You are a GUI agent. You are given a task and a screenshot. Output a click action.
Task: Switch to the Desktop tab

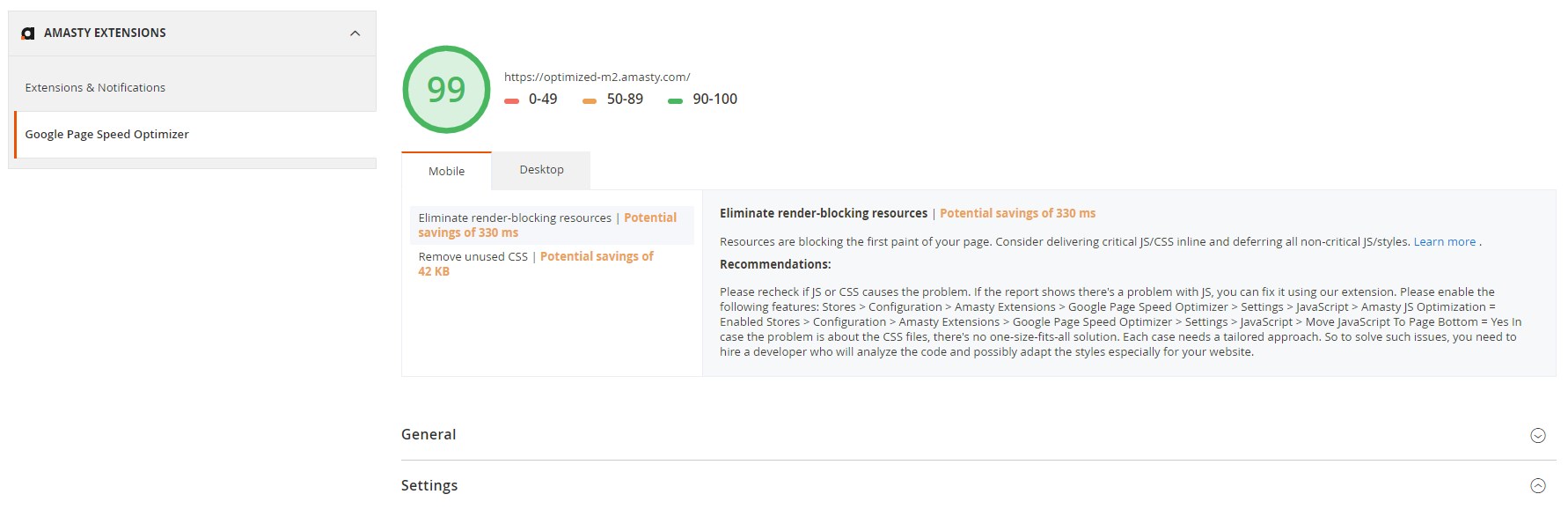coord(541,170)
